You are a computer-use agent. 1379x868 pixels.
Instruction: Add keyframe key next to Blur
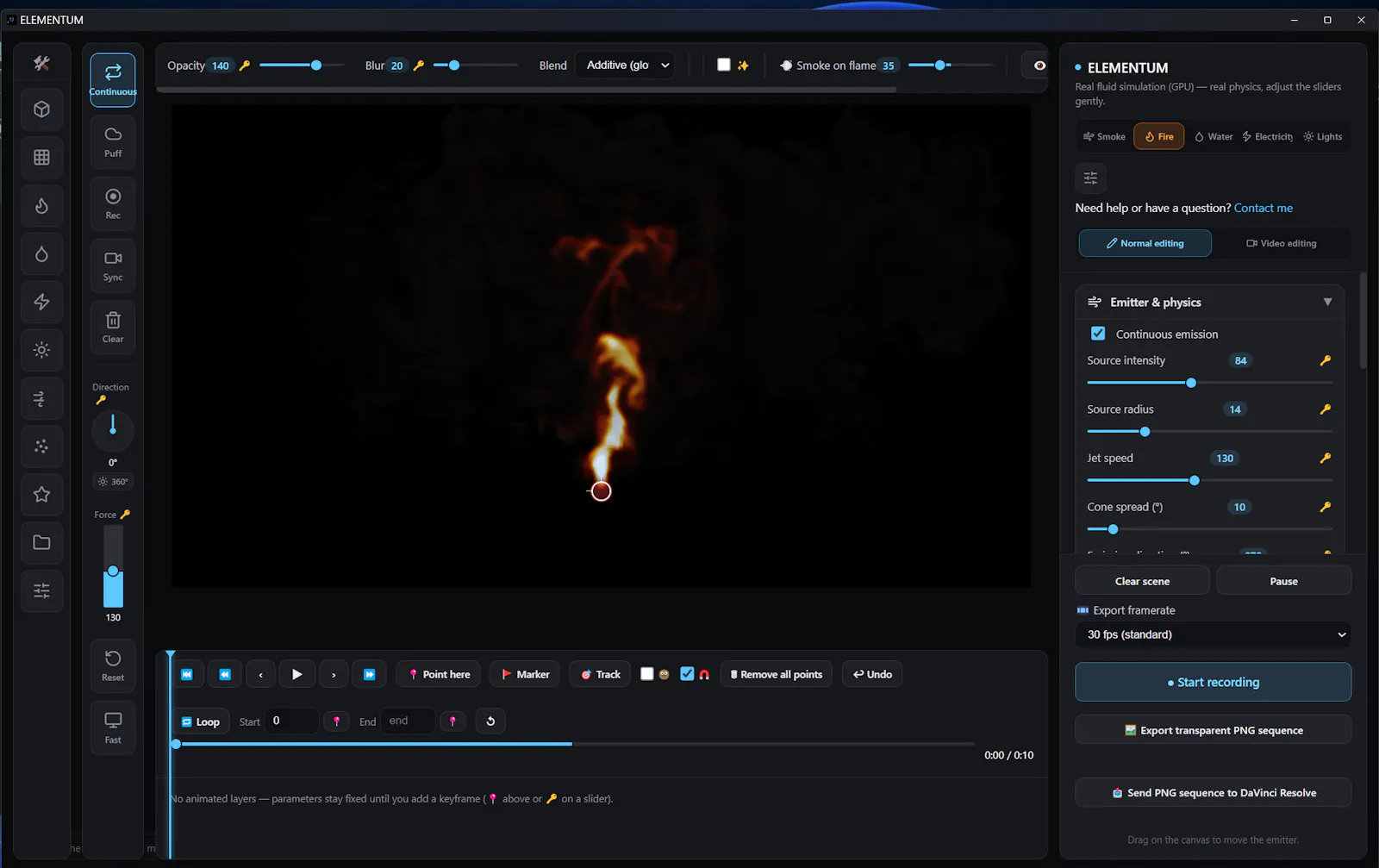(x=419, y=66)
